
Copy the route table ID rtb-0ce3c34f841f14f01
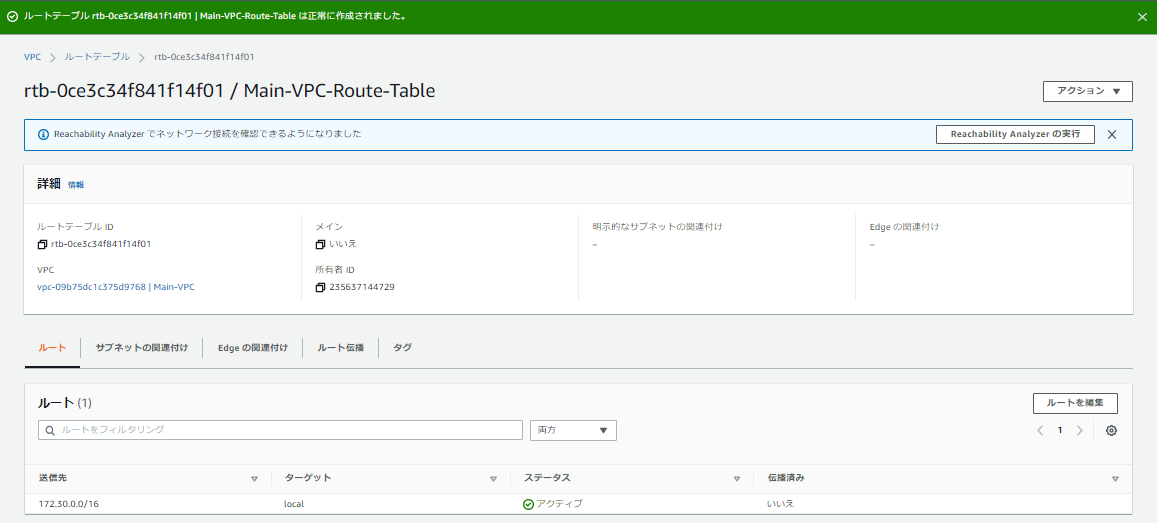[x=43, y=244]
